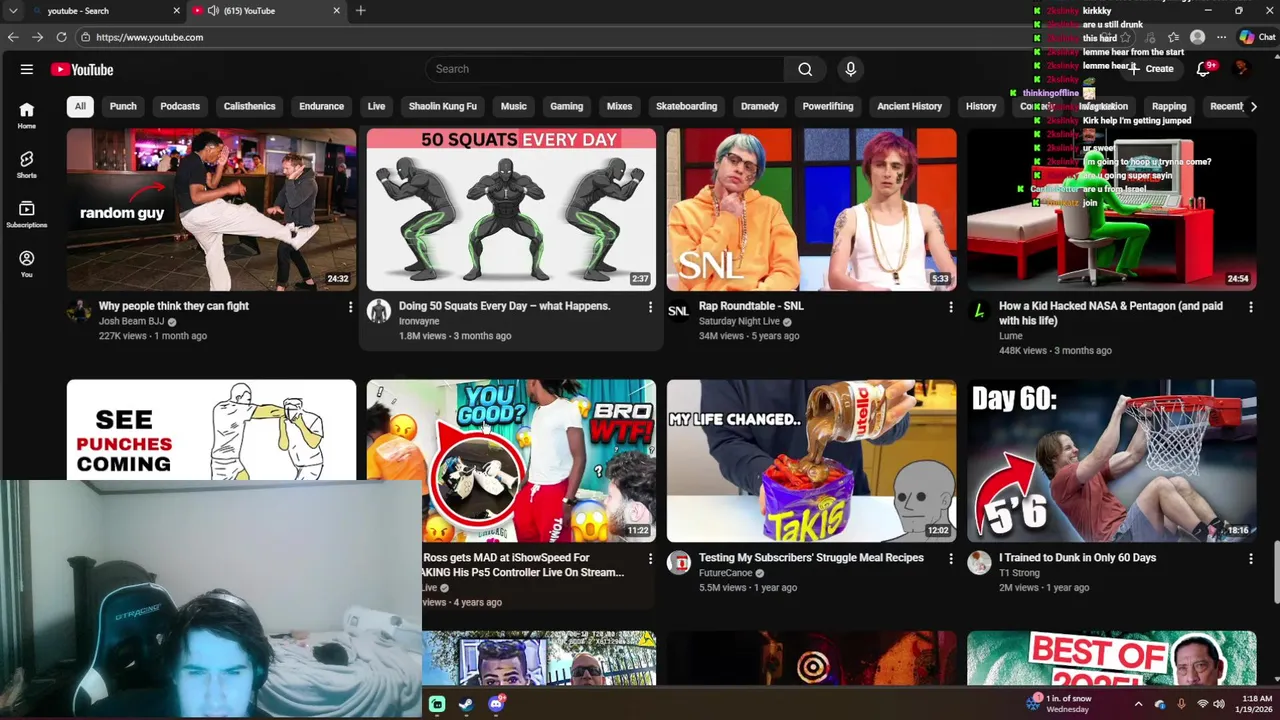The width and height of the screenshot is (1280, 720).
Task: Open Copilot Chat in the browser
Action: [1257, 37]
